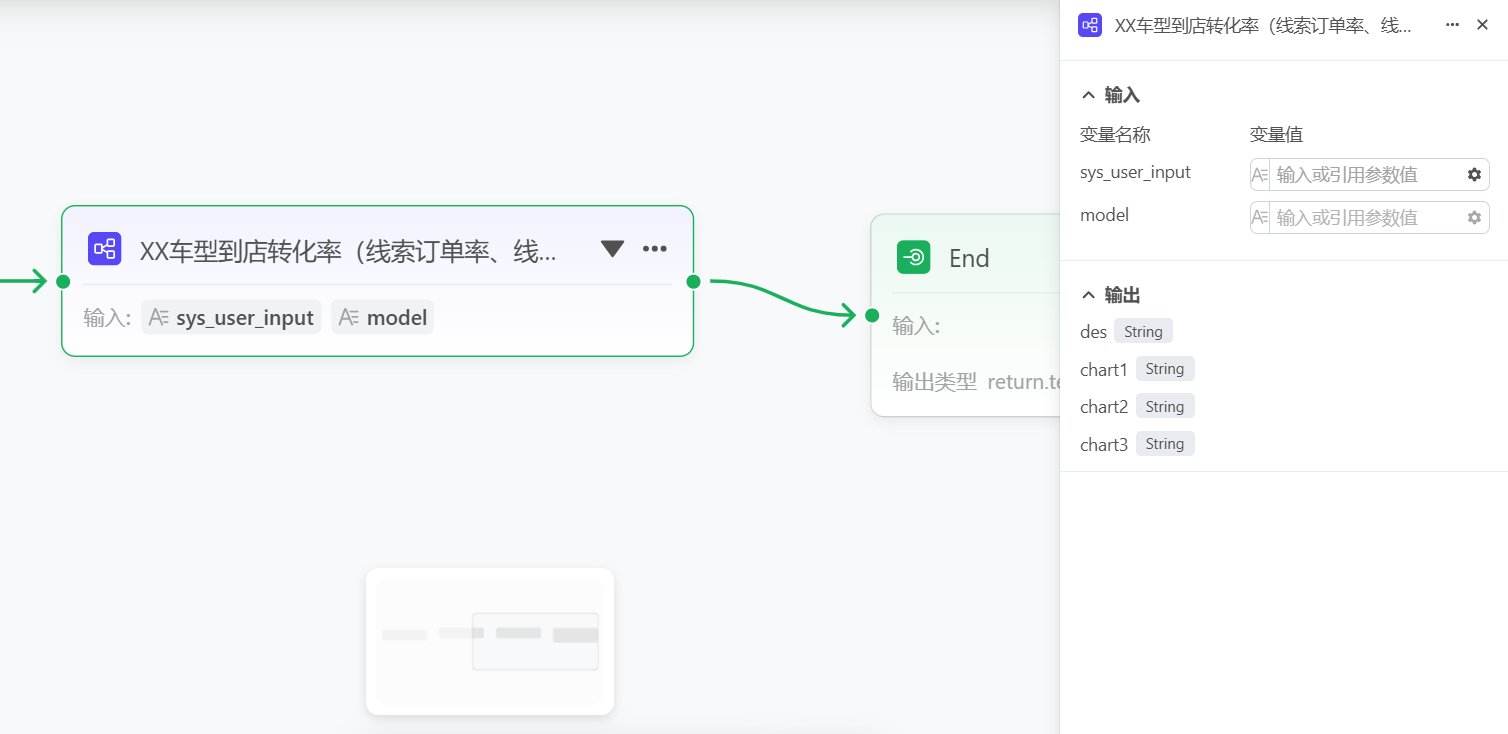Click the purple workflow icon in panel header

pos(1089,26)
